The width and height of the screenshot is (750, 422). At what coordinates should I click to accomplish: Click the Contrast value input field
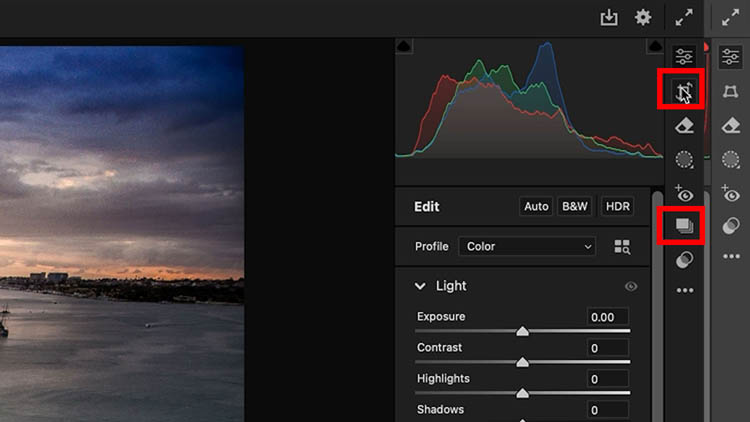(x=607, y=348)
